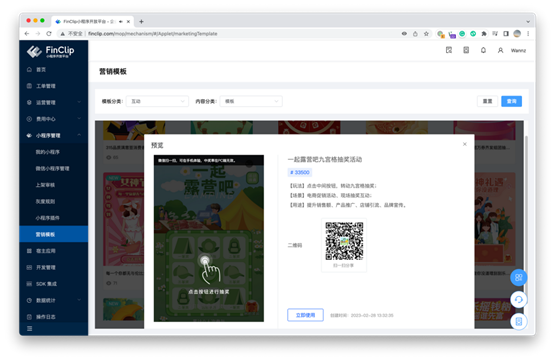
Task: Click the QR code image in preview
Action: click(x=344, y=241)
